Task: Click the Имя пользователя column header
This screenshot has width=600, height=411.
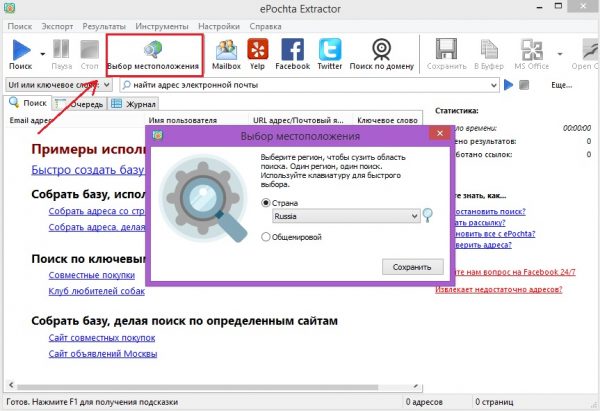Action: [183, 120]
